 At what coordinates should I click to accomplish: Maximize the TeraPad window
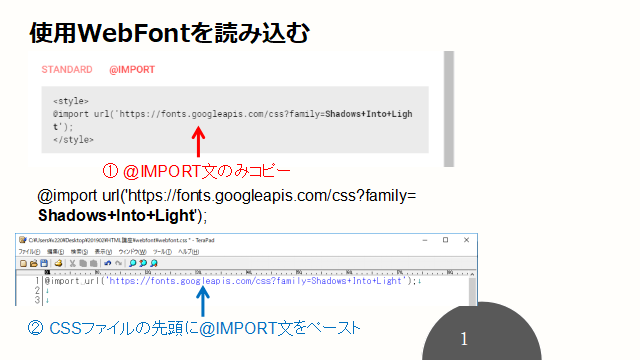(445, 240)
